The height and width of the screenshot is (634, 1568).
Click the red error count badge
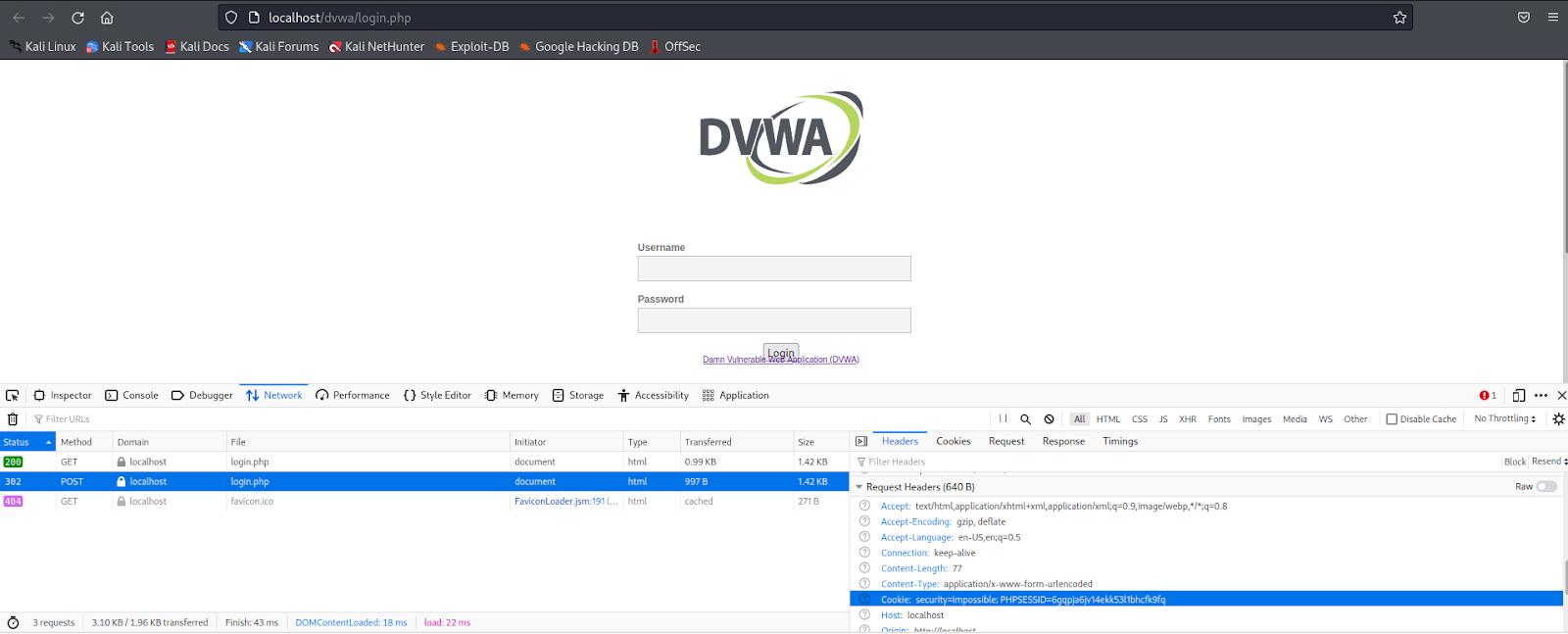click(x=1488, y=396)
